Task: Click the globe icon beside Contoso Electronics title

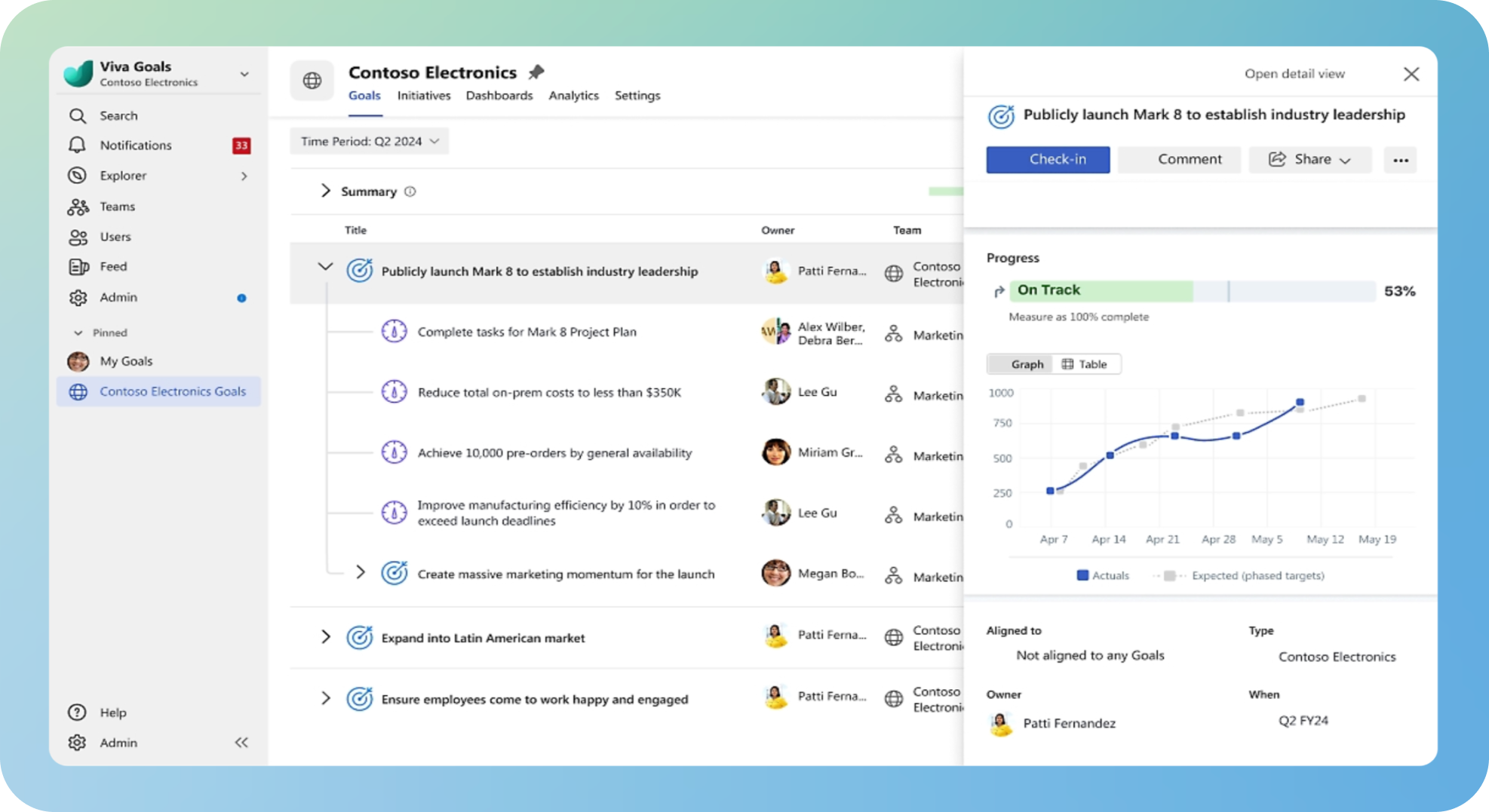Action: [312, 81]
